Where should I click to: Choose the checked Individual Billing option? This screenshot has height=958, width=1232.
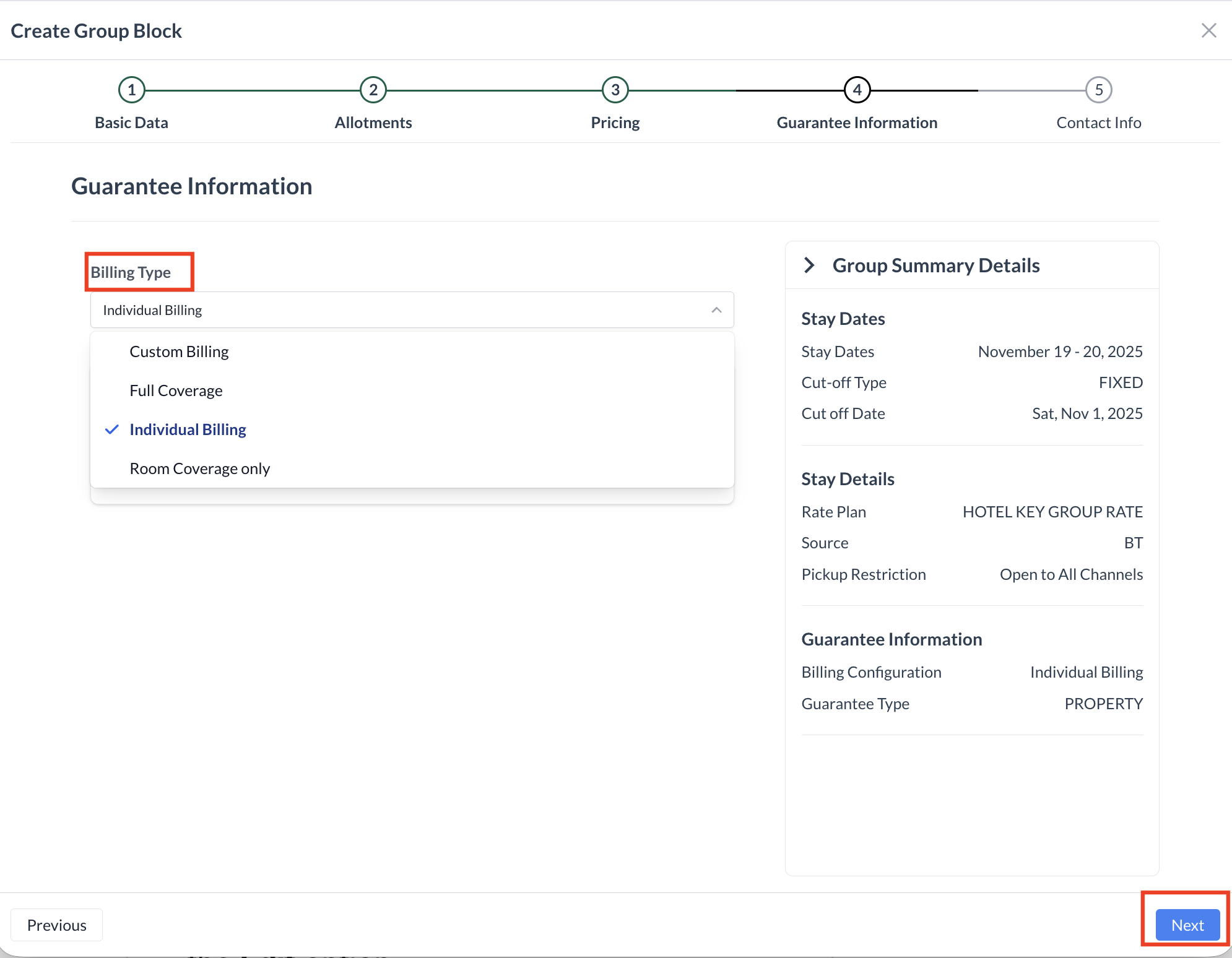[188, 429]
